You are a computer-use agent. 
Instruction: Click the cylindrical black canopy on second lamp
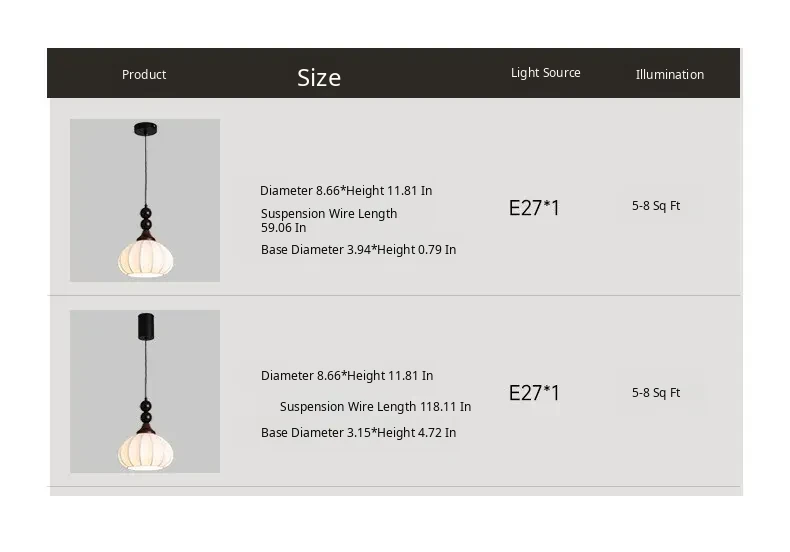[x=145, y=326]
